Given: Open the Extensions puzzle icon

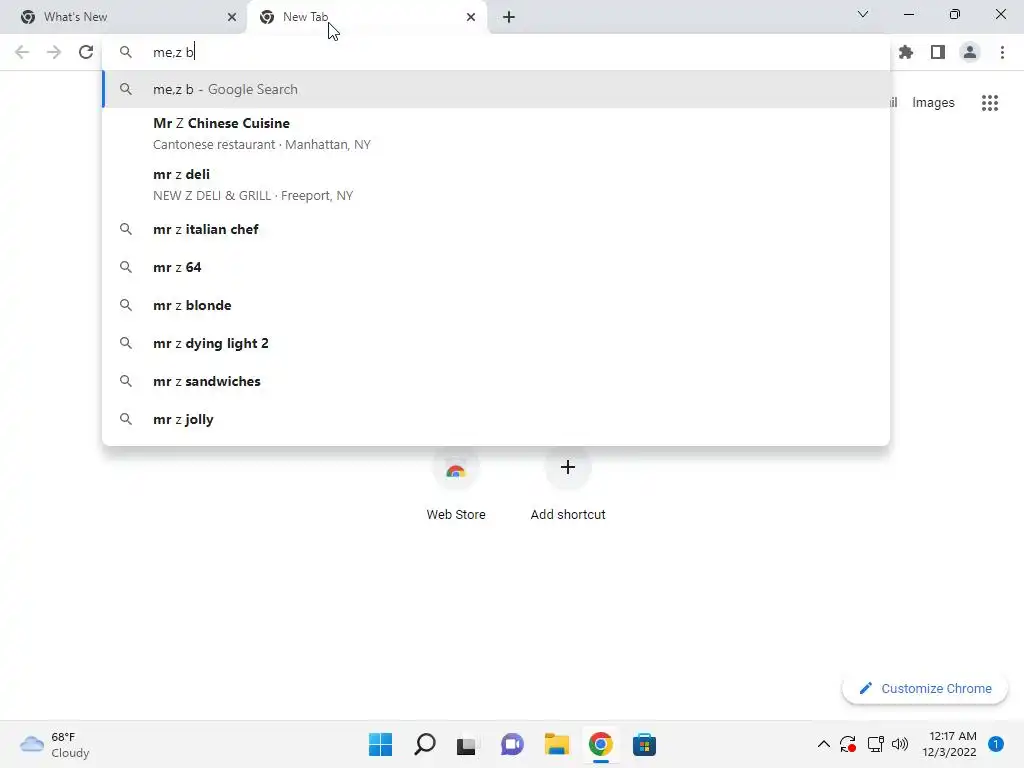Looking at the screenshot, I should [x=906, y=52].
